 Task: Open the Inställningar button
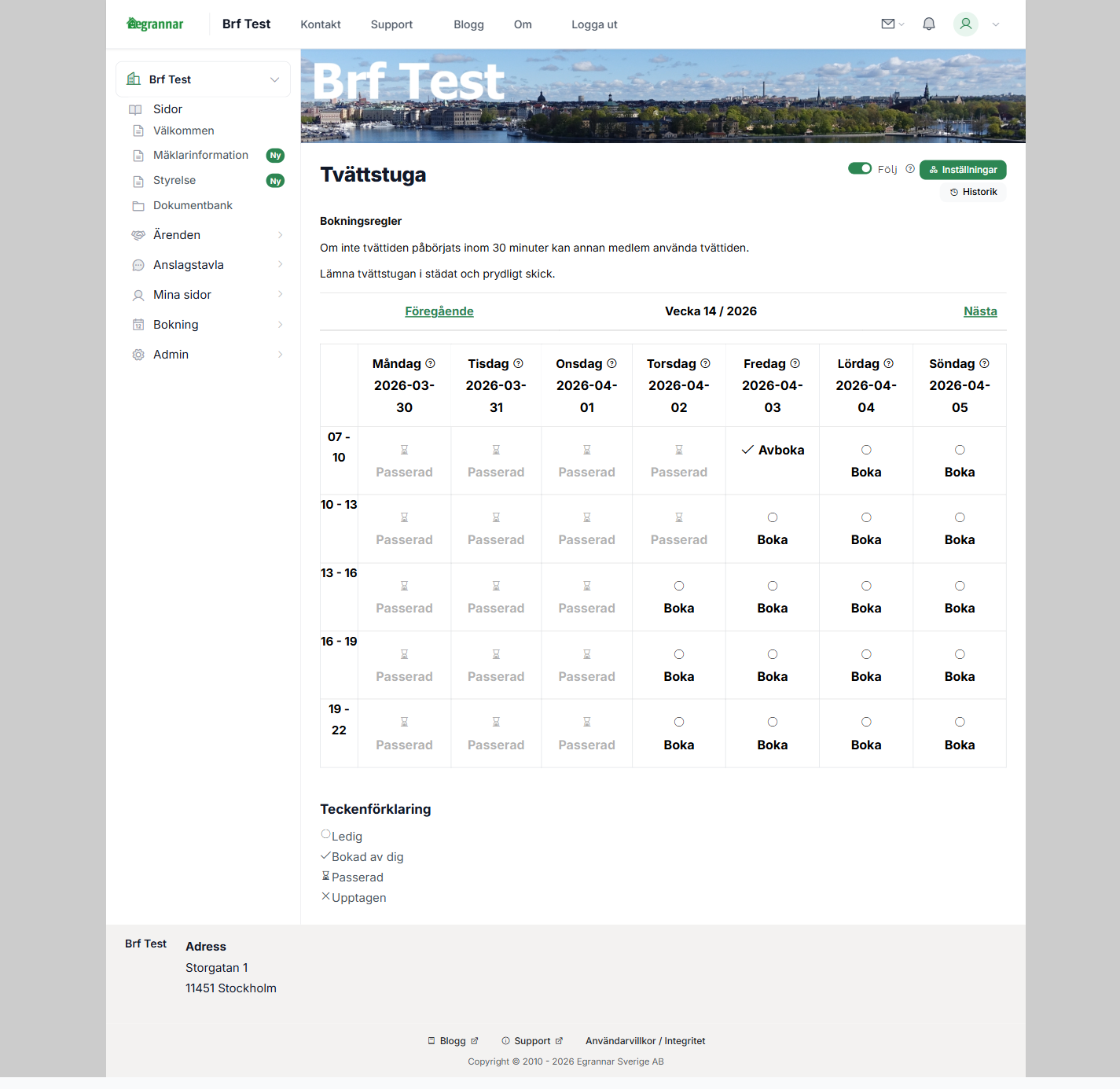pos(962,169)
